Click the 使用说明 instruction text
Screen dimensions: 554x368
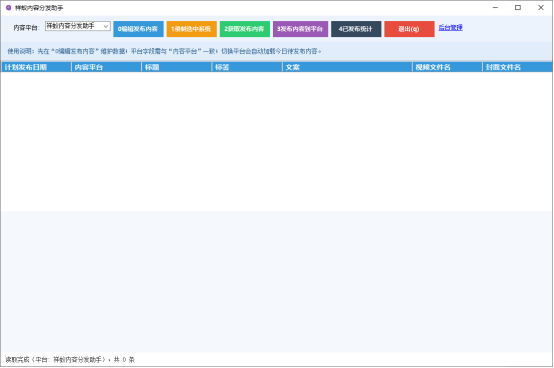[164, 51]
